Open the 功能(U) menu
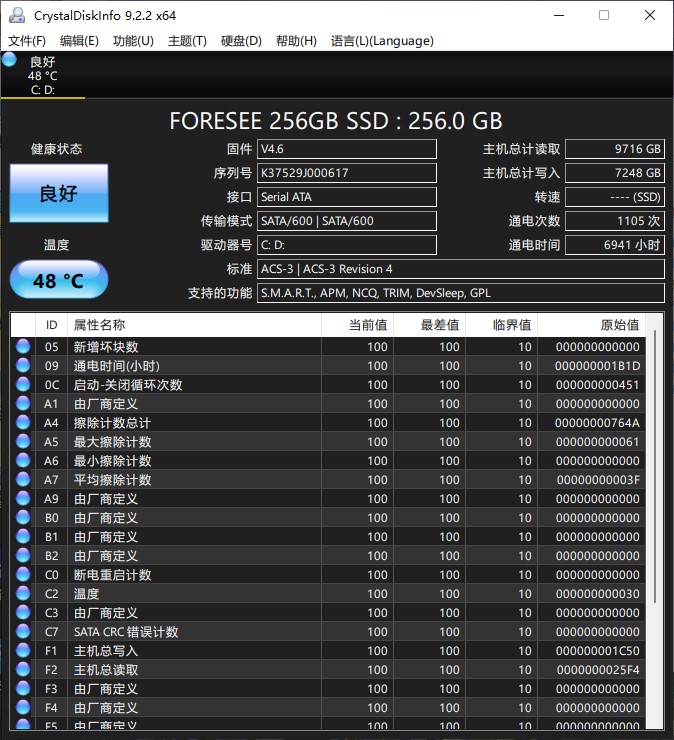Viewport: 674px width, 740px height. pyautogui.click(x=133, y=41)
